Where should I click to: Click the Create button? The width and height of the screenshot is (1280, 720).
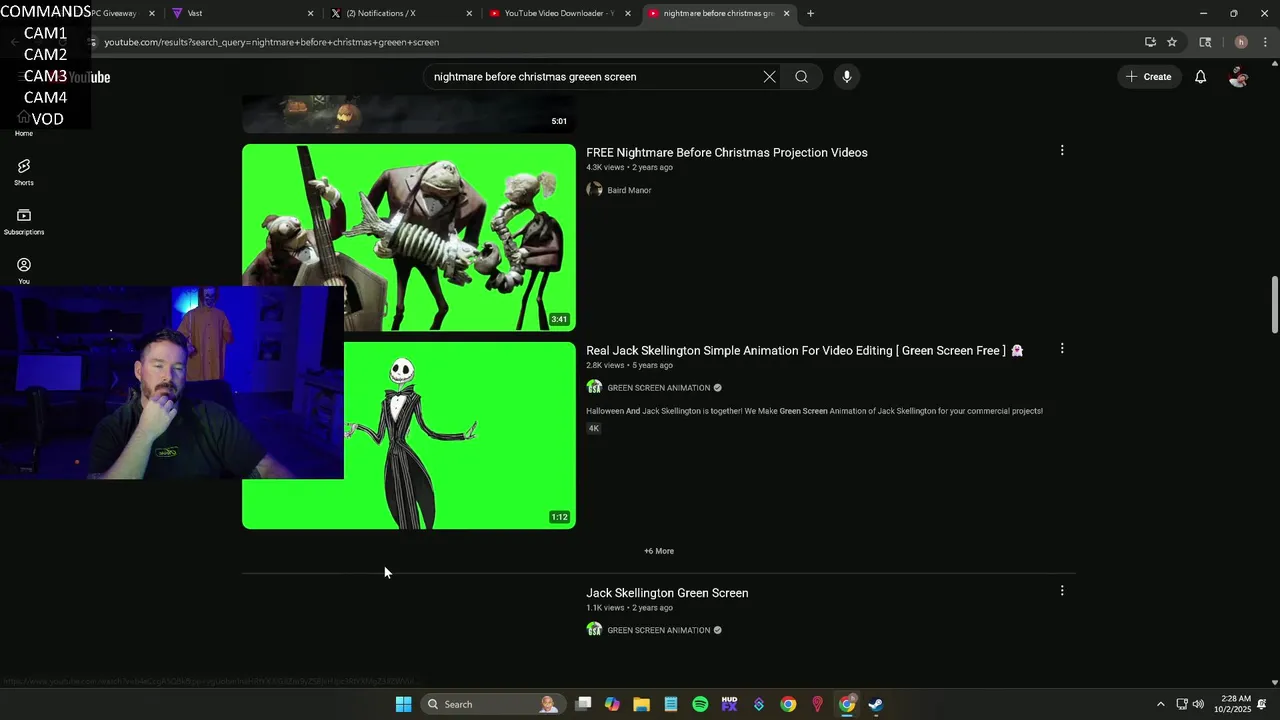1148,77
